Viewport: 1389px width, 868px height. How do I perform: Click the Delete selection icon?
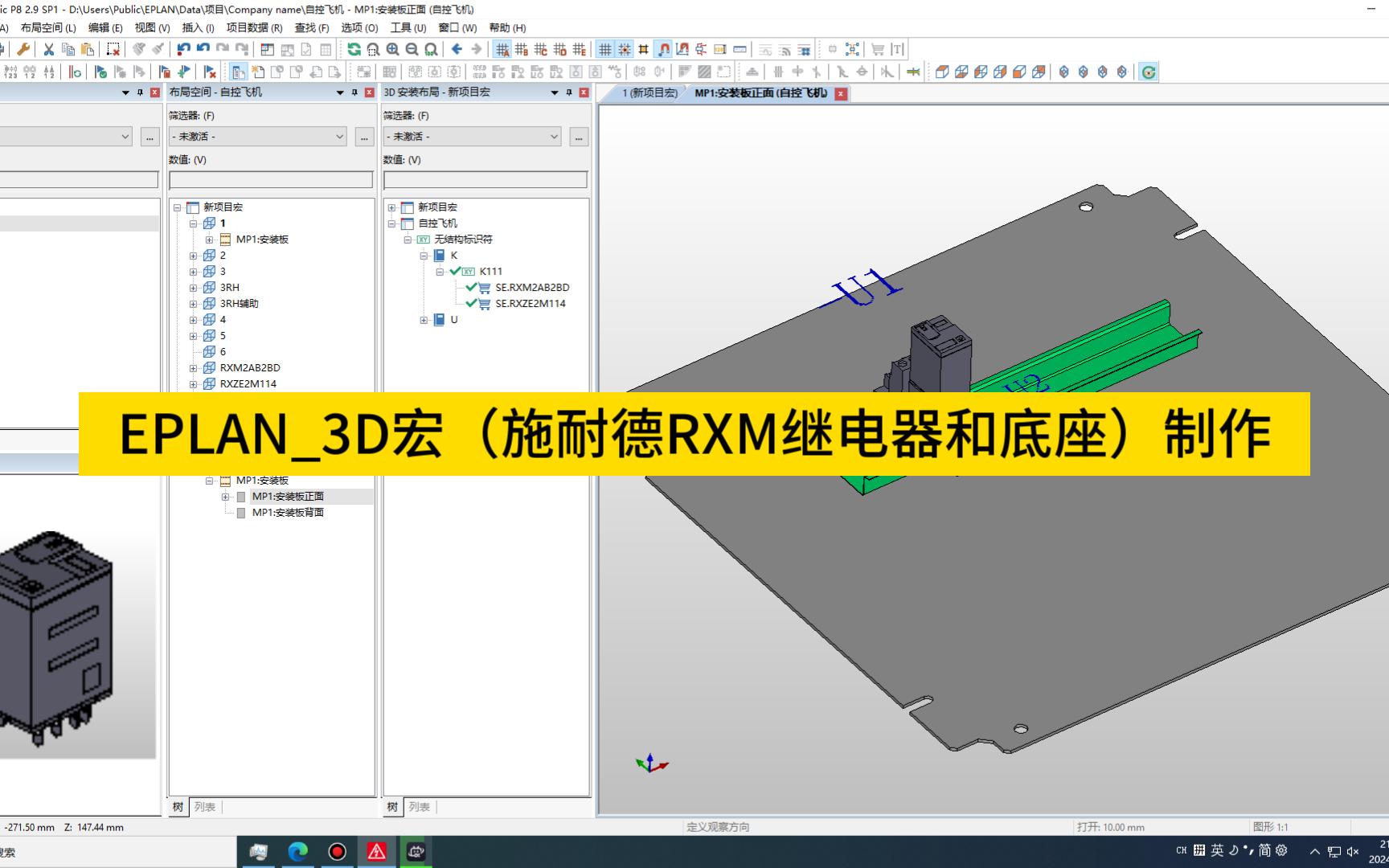pos(113,49)
